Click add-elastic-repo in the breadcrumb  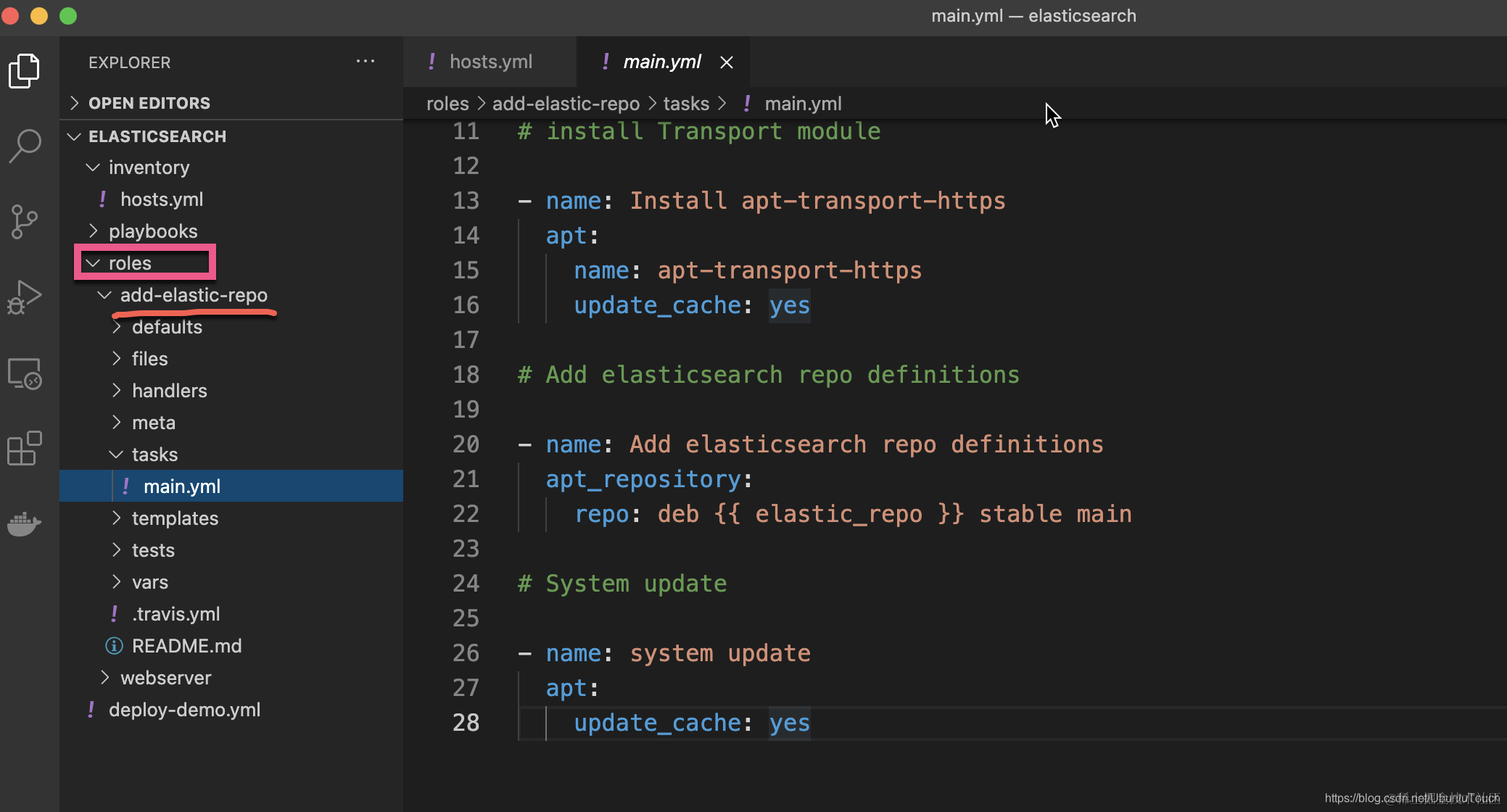tap(566, 104)
